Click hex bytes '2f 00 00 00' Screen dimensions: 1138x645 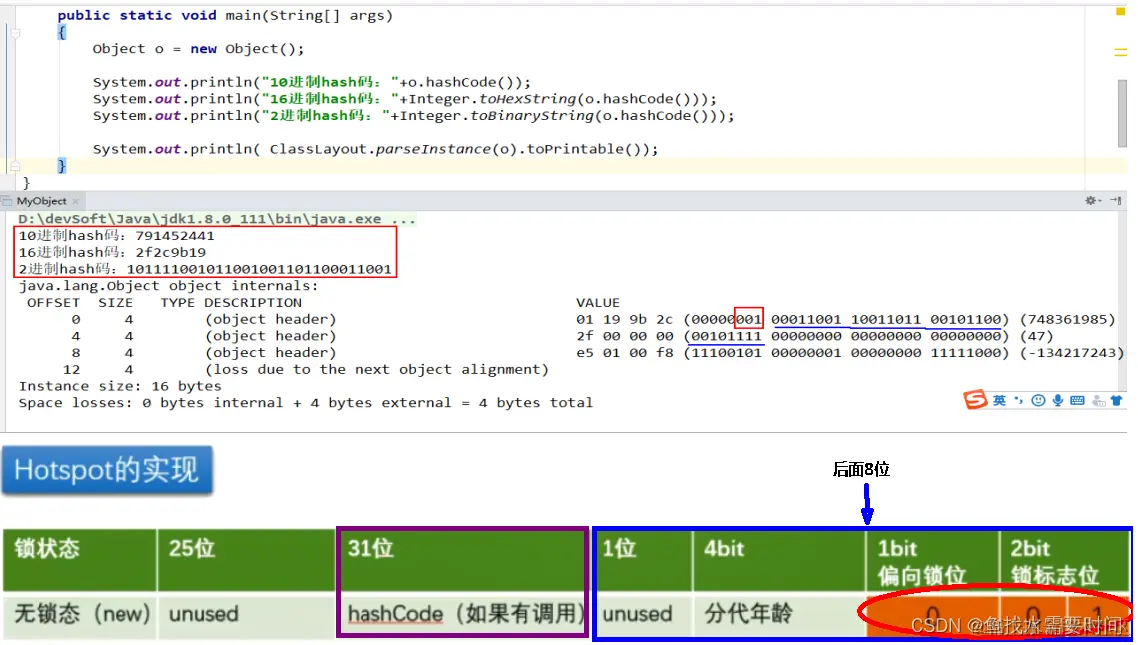pos(625,335)
